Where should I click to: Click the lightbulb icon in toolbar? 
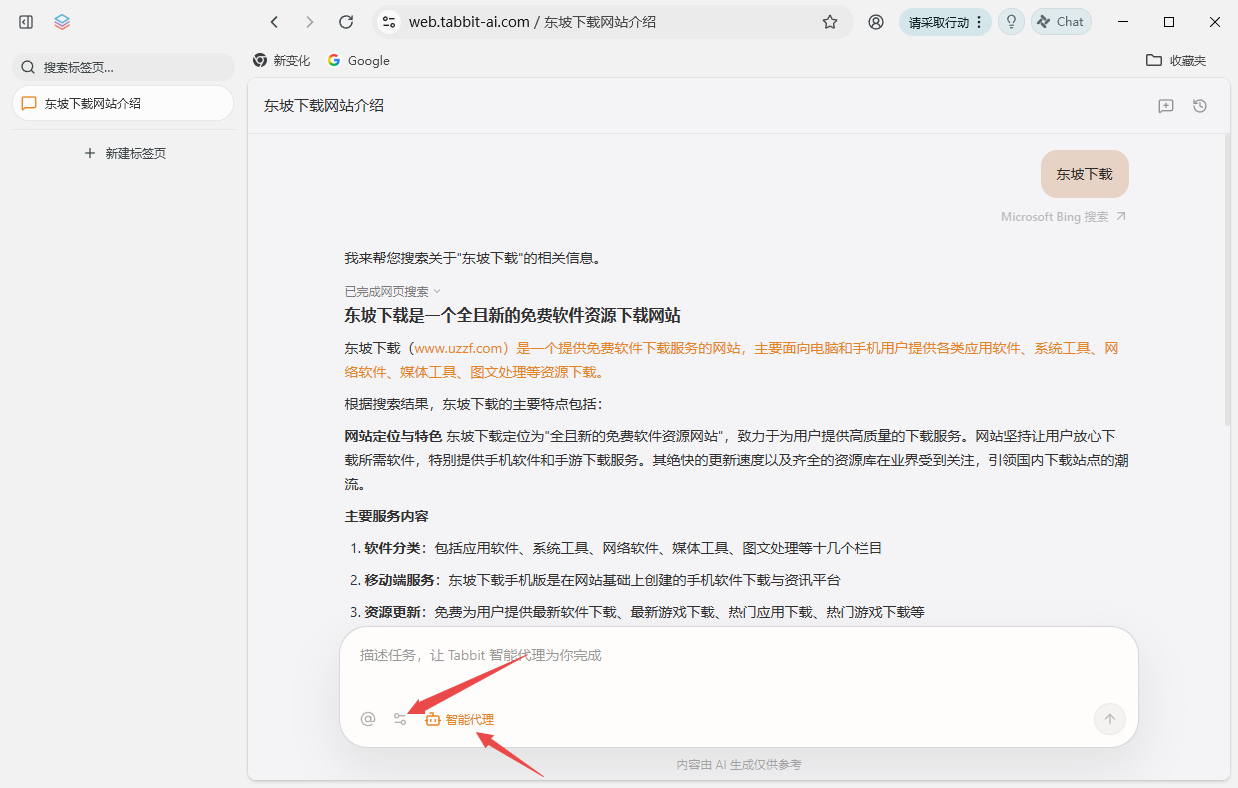[1011, 22]
